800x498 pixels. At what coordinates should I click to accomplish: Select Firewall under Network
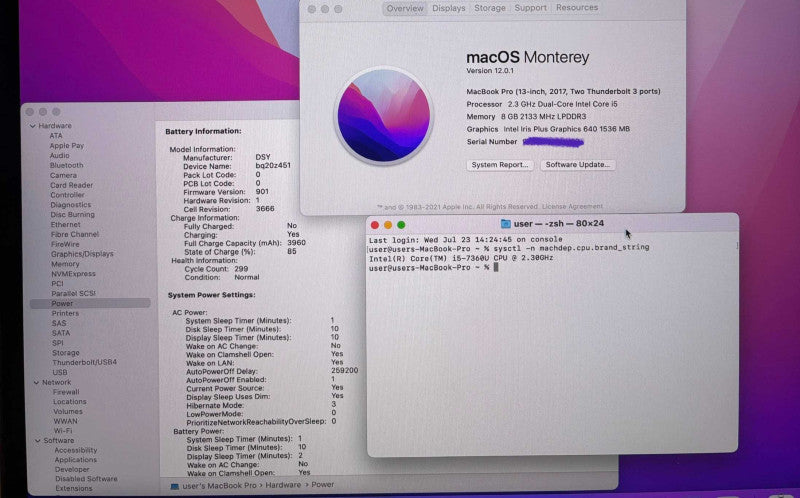coord(66,392)
